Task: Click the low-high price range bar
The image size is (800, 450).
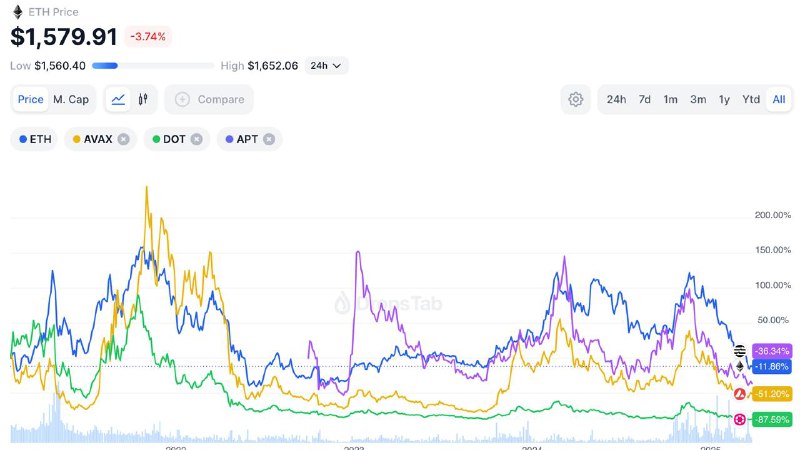Action: 153,66
